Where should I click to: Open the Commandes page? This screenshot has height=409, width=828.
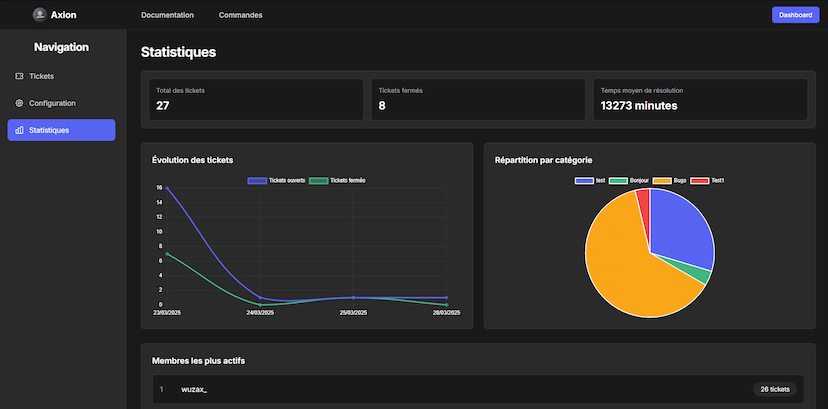pos(241,15)
